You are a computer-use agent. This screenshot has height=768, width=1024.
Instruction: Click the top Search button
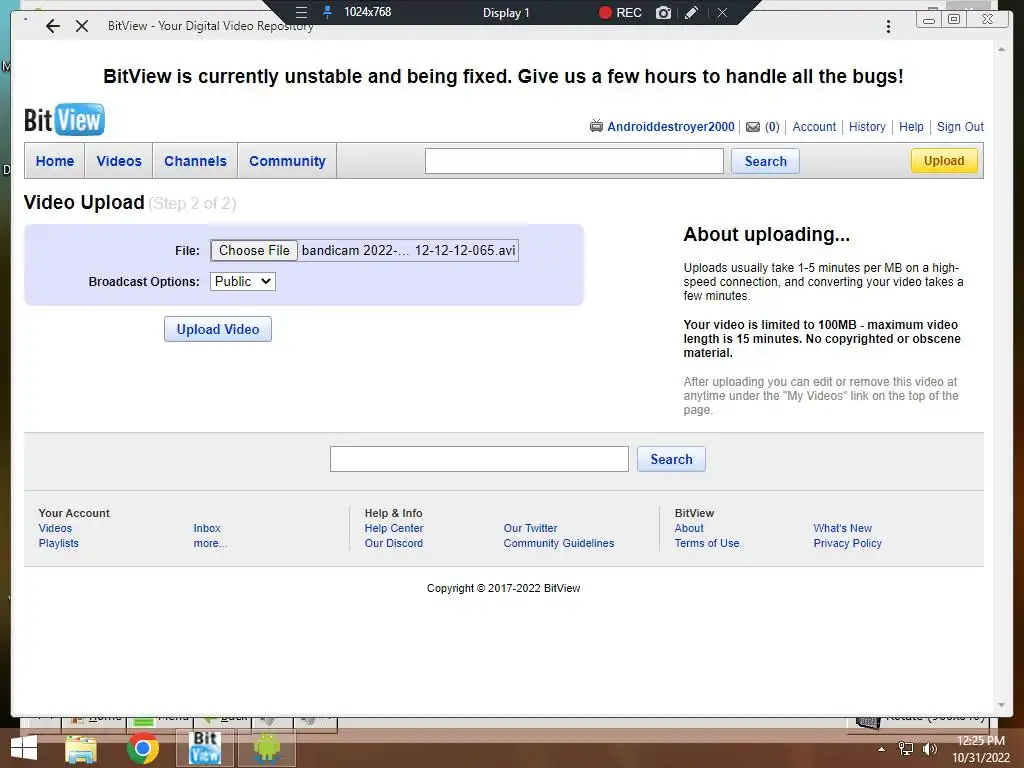pos(765,161)
